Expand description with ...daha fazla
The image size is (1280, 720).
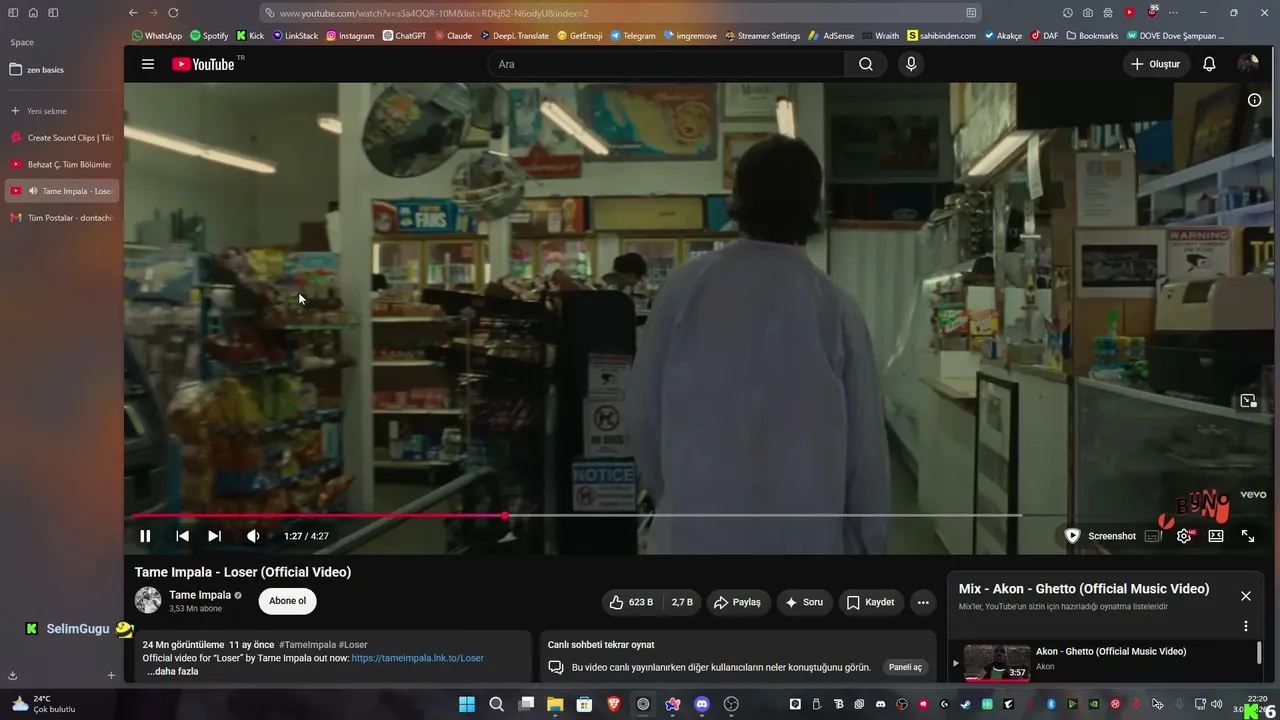pos(173,671)
